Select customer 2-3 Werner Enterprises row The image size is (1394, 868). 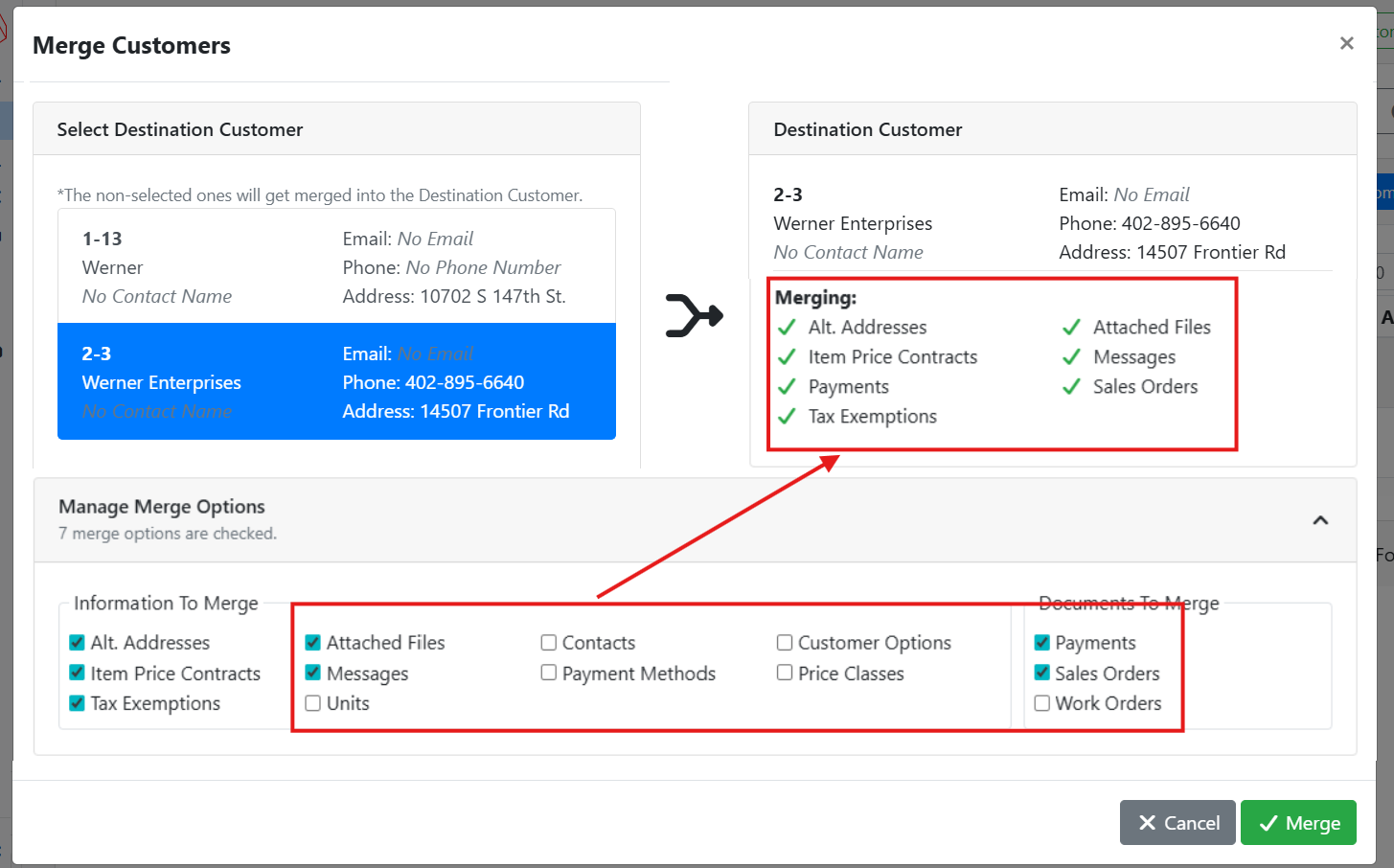click(x=336, y=382)
